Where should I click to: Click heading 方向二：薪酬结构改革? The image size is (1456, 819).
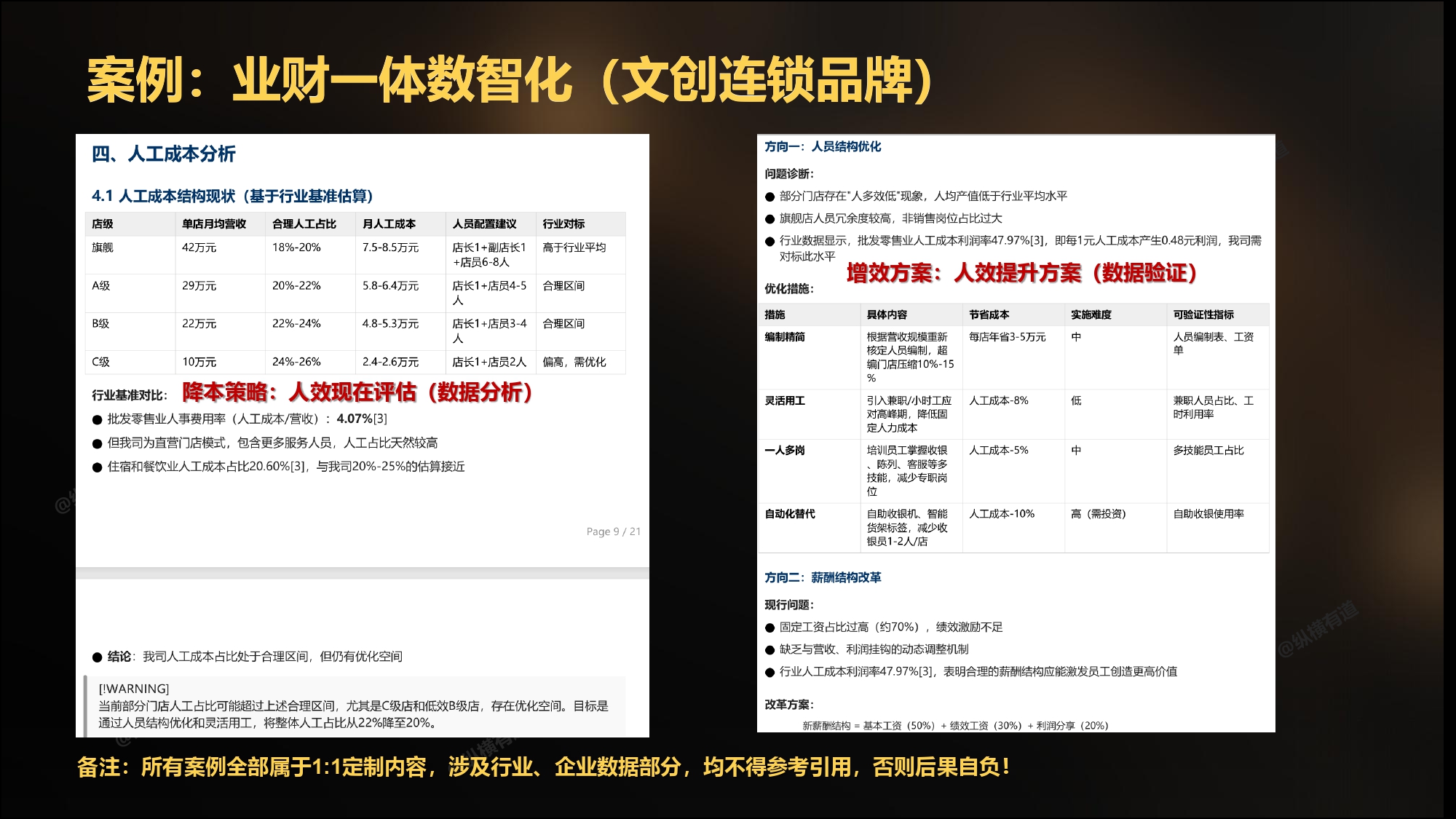[823, 577]
